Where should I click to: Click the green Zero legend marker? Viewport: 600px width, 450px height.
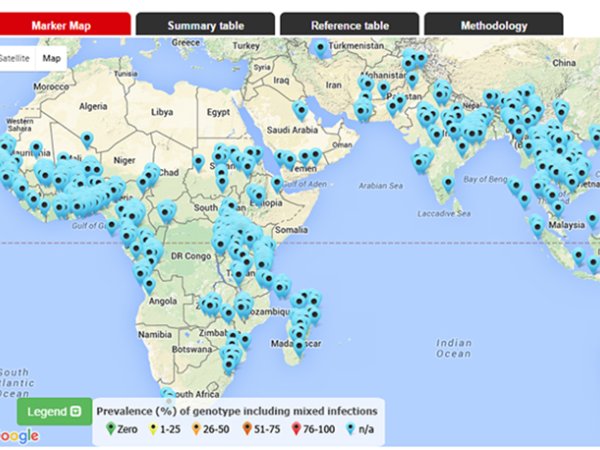(x=111, y=428)
